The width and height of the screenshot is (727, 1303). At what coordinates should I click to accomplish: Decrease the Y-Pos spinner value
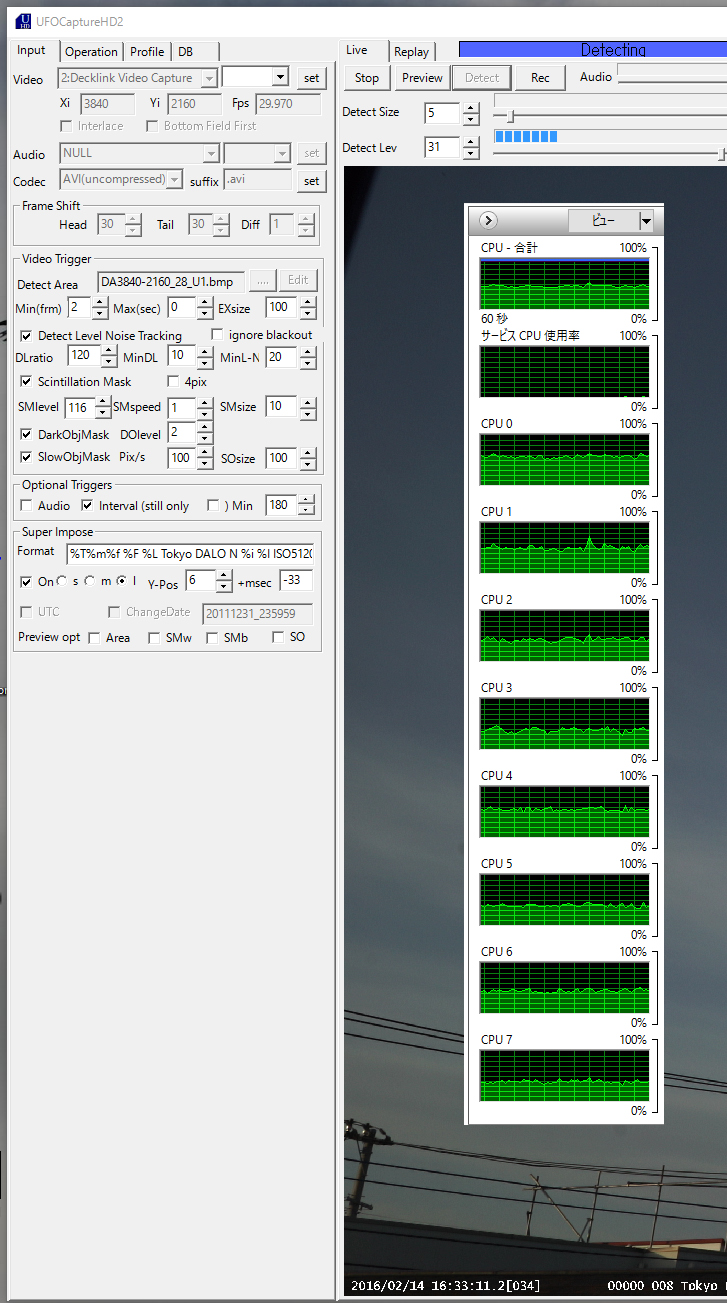coord(224,586)
